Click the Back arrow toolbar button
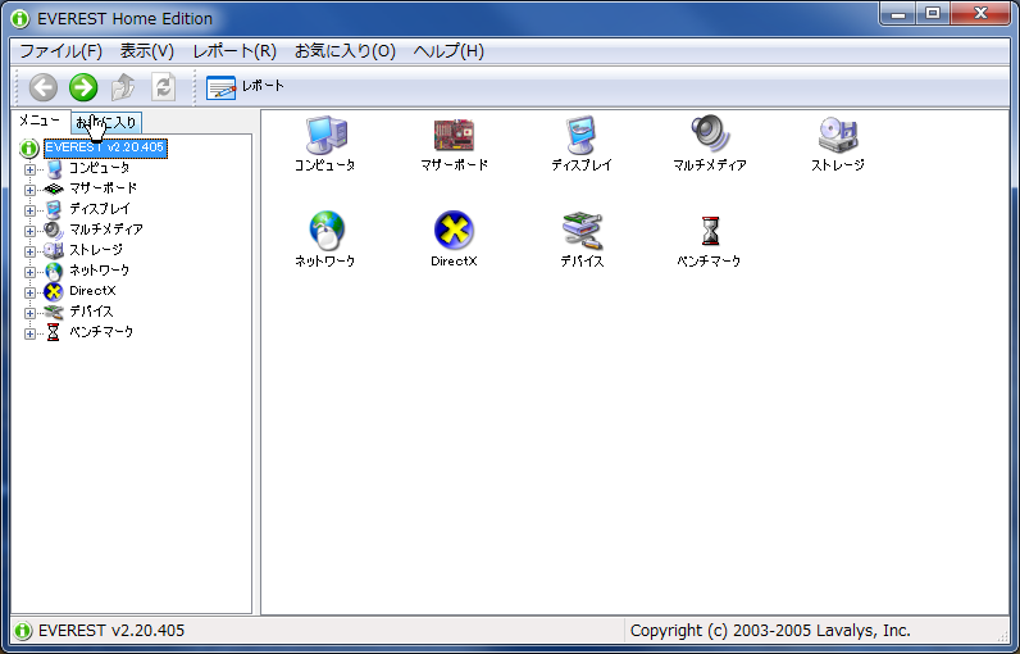Image resolution: width=1020 pixels, height=654 pixels. pos(43,87)
